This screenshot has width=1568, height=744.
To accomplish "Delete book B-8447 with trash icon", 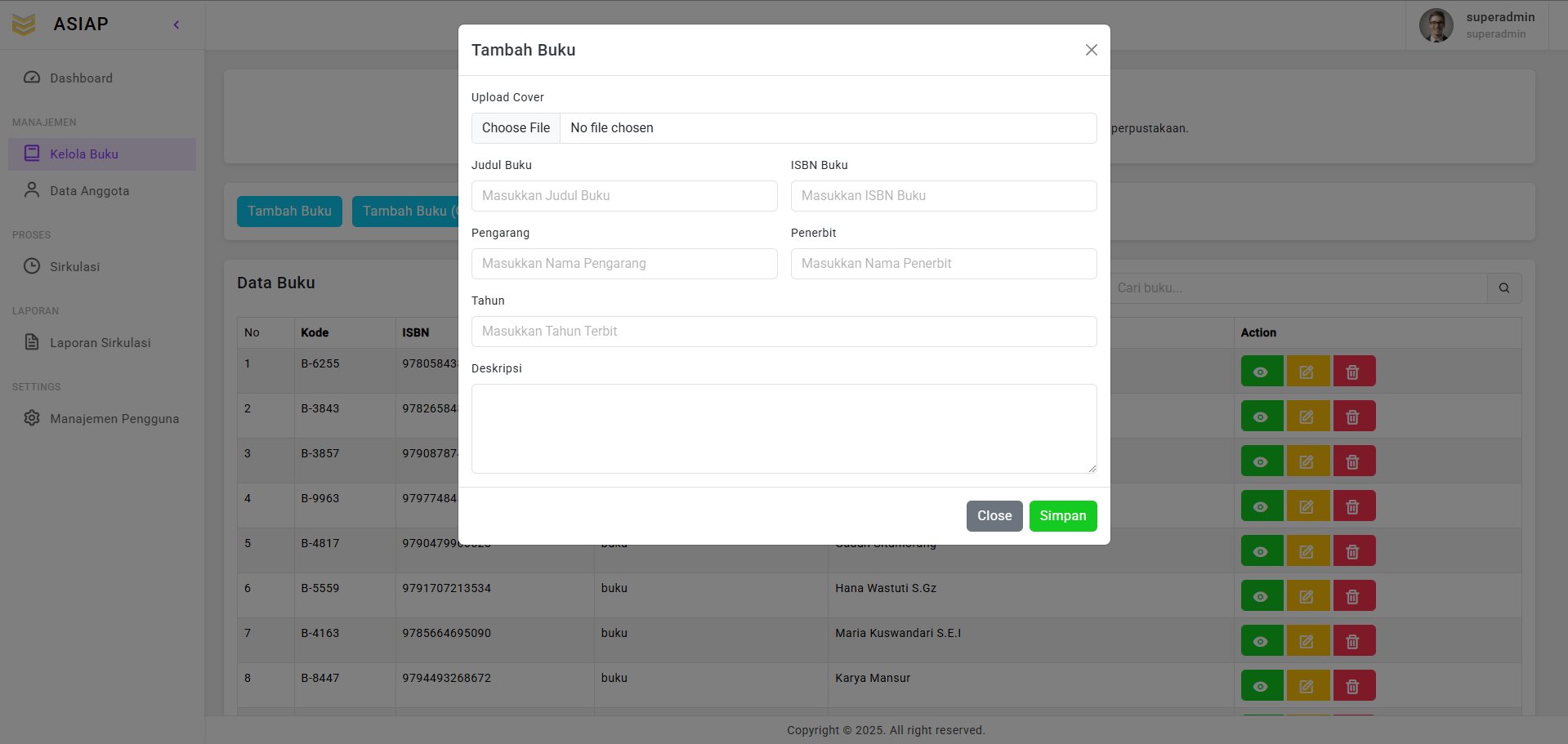I will [1353, 686].
